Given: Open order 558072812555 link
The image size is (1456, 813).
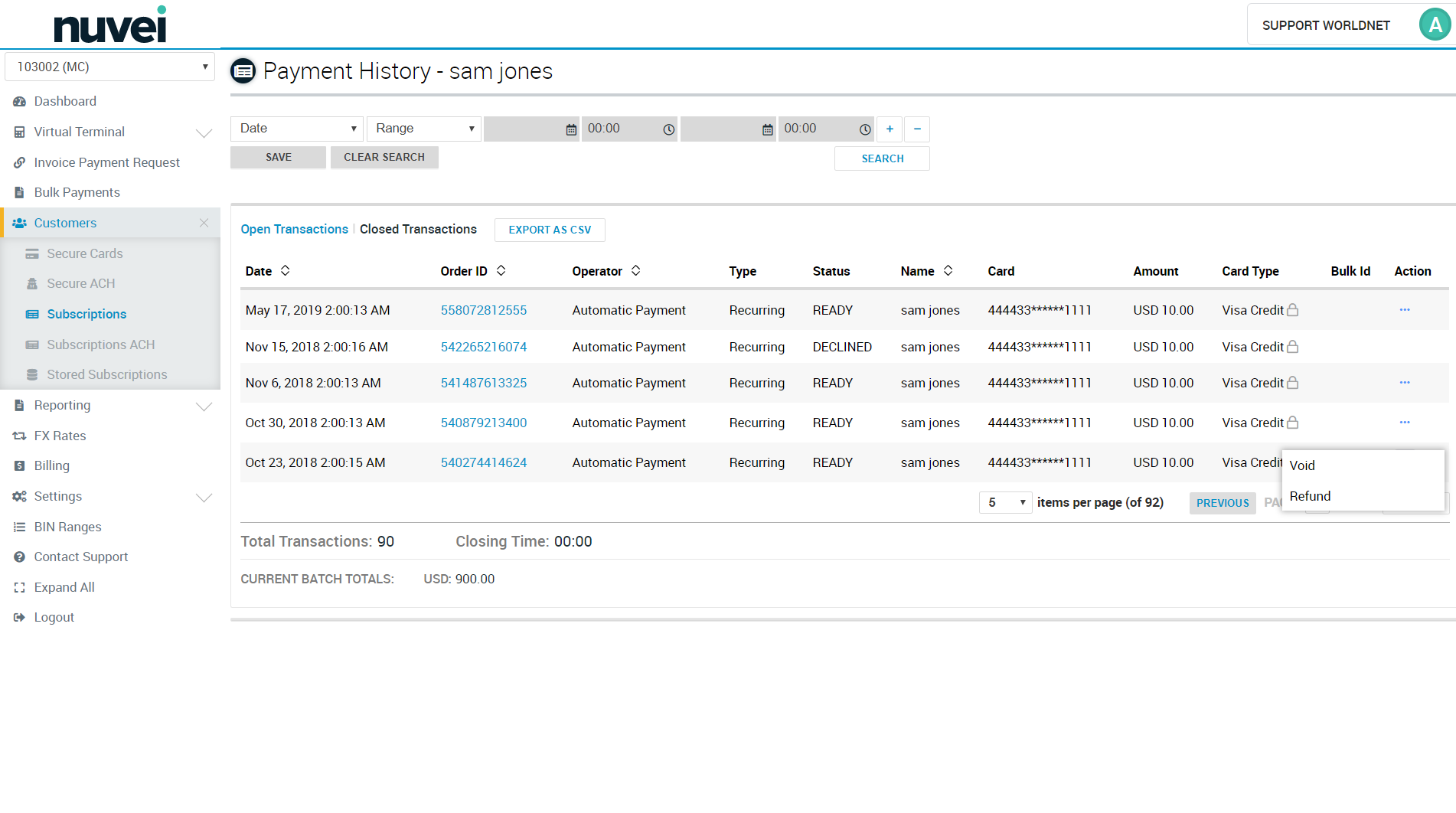Looking at the screenshot, I should click(x=484, y=310).
